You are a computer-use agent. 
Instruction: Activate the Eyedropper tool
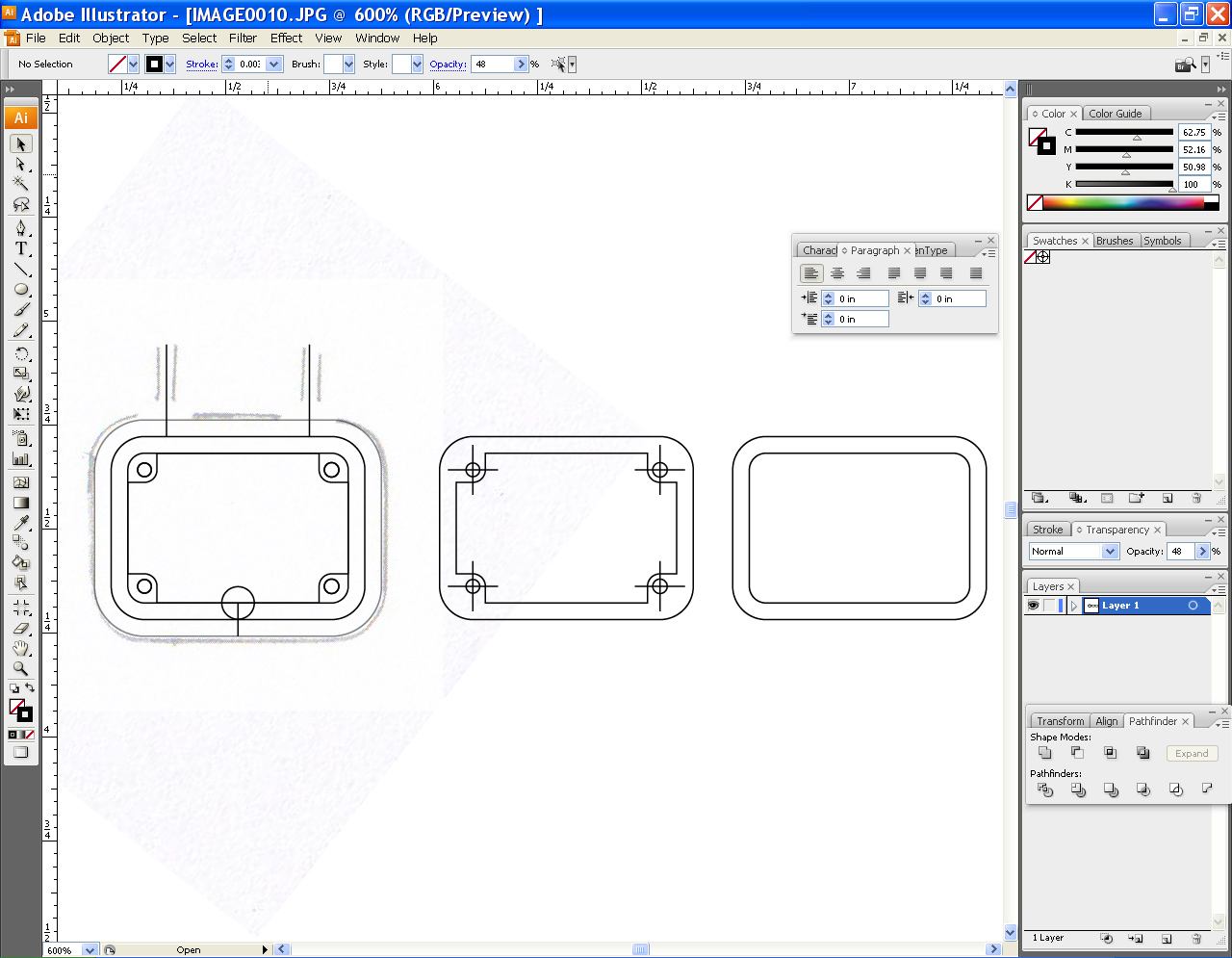point(20,523)
